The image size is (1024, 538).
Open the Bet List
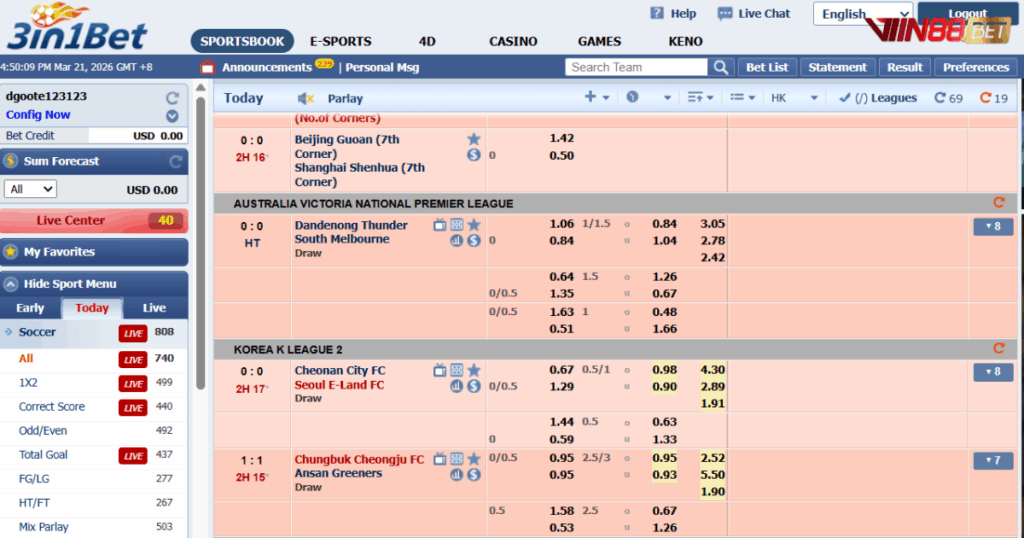pos(767,67)
